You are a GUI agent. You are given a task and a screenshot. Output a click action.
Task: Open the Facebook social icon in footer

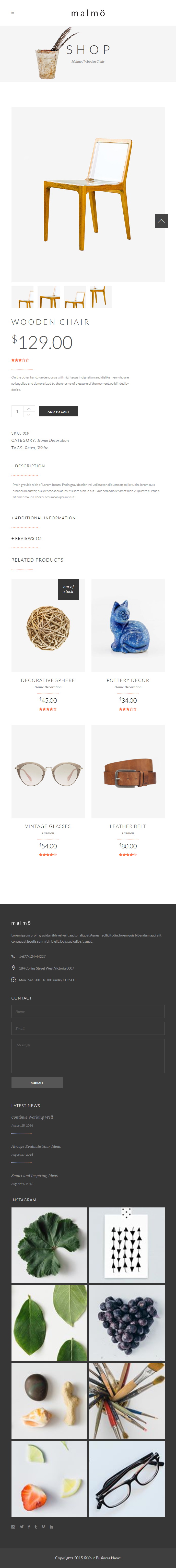click(29, 1526)
